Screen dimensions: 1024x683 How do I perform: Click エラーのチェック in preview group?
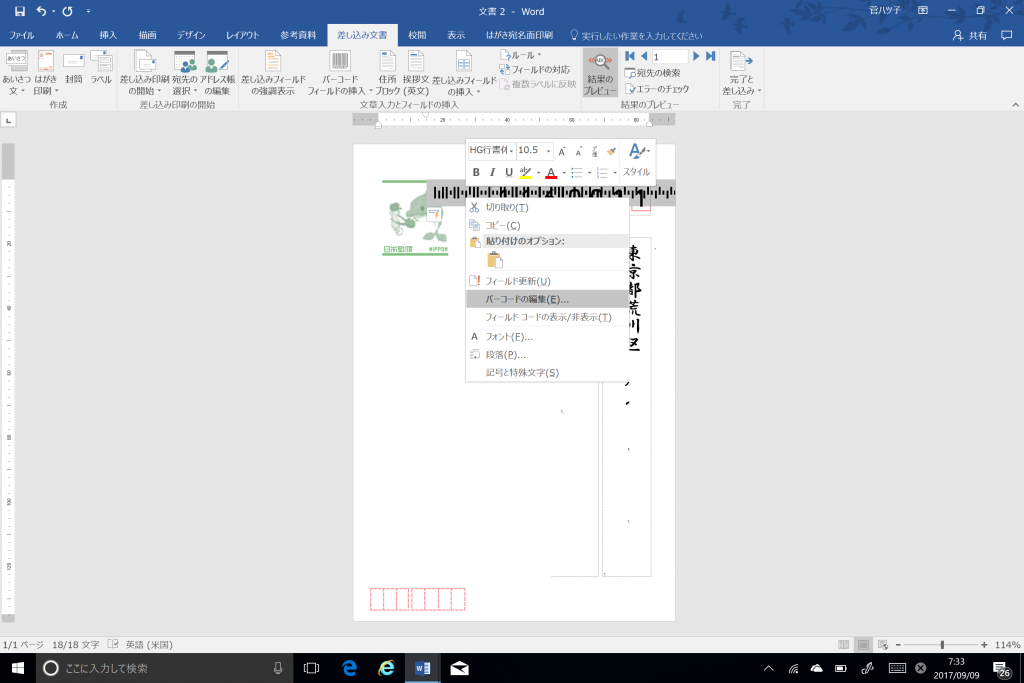pos(657,88)
